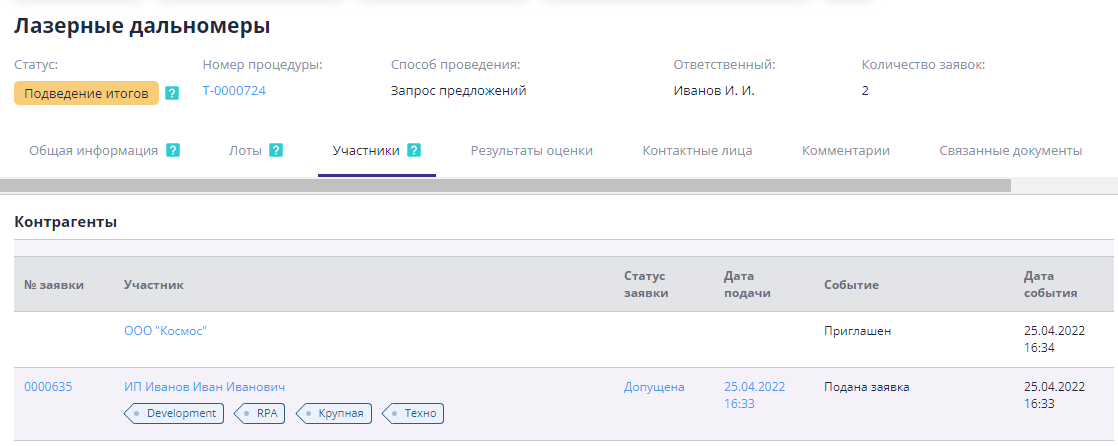1118x446 pixels.
Task: Click the Допущена status link
Action: pyautogui.click(x=654, y=387)
